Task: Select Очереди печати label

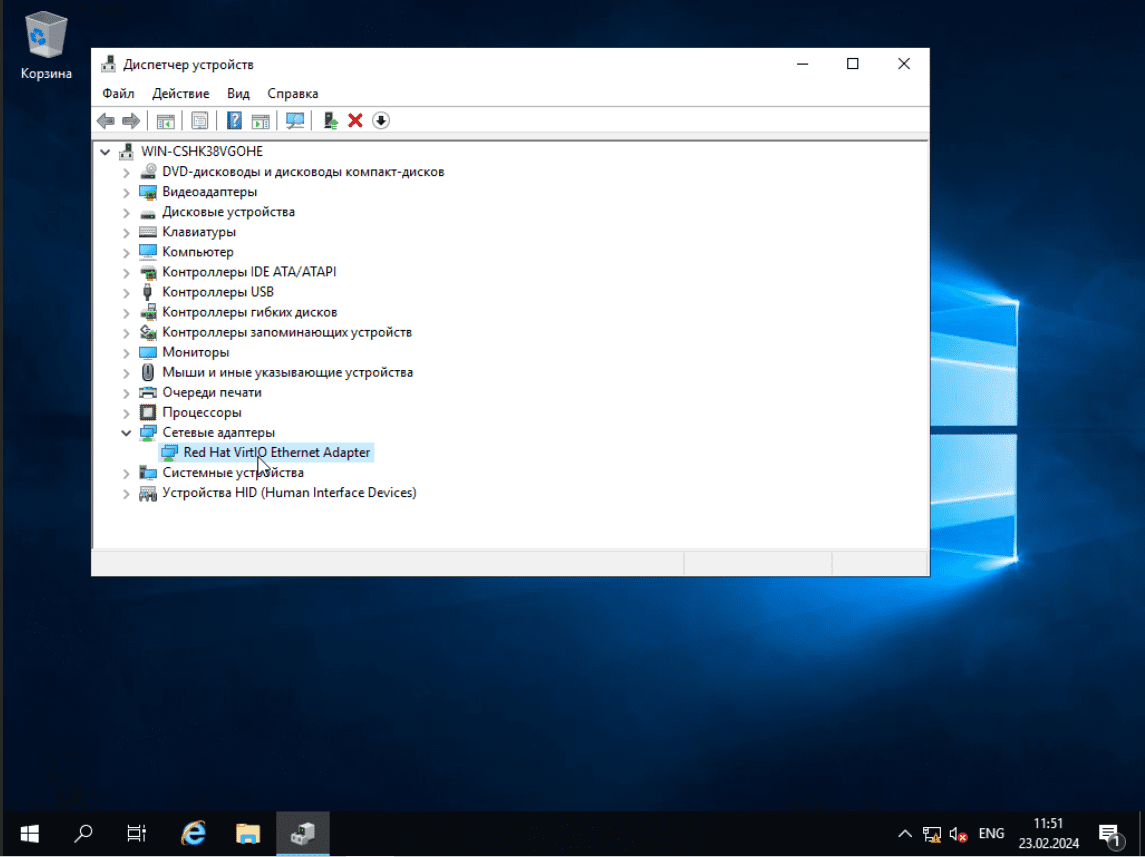Action: click(x=212, y=392)
